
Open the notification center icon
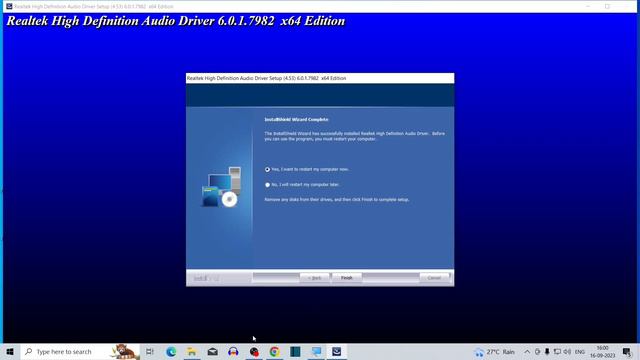(627, 351)
